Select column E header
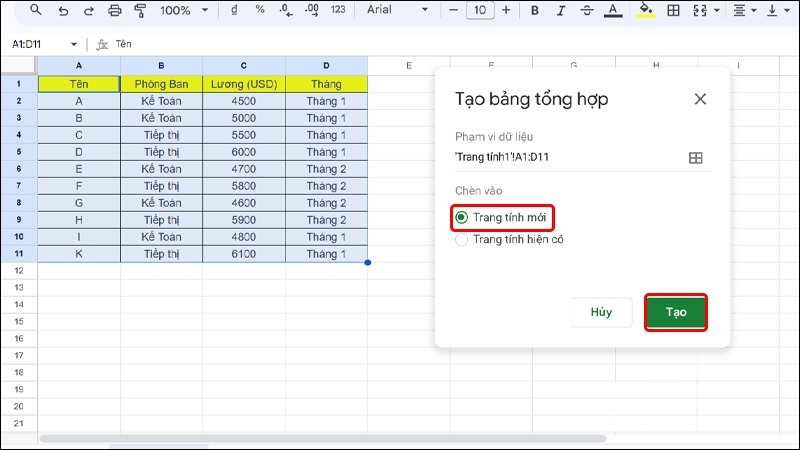Viewport: 800px width, 450px height. (x=409, y=65)
